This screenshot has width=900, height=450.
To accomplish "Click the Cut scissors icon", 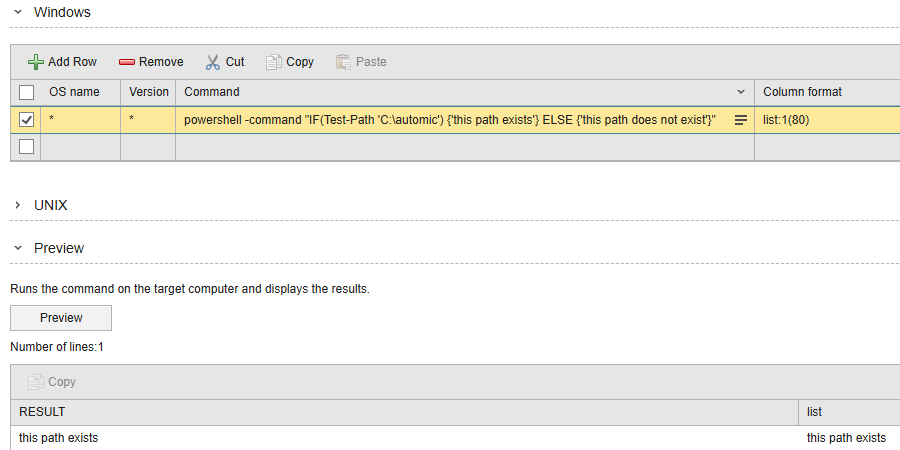I will point(212,62).
